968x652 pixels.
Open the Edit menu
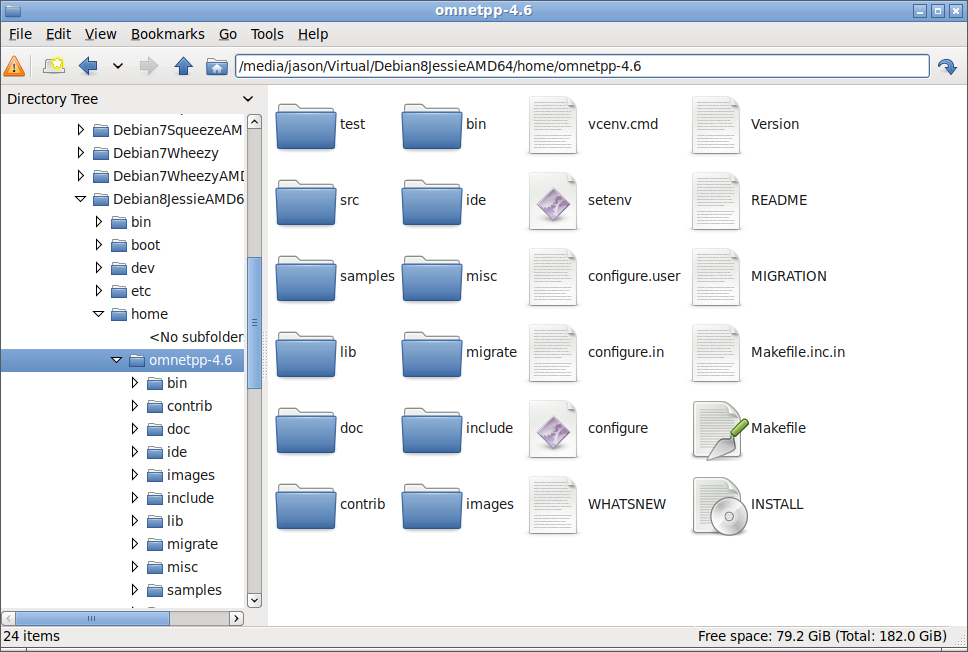coord(58,34)
